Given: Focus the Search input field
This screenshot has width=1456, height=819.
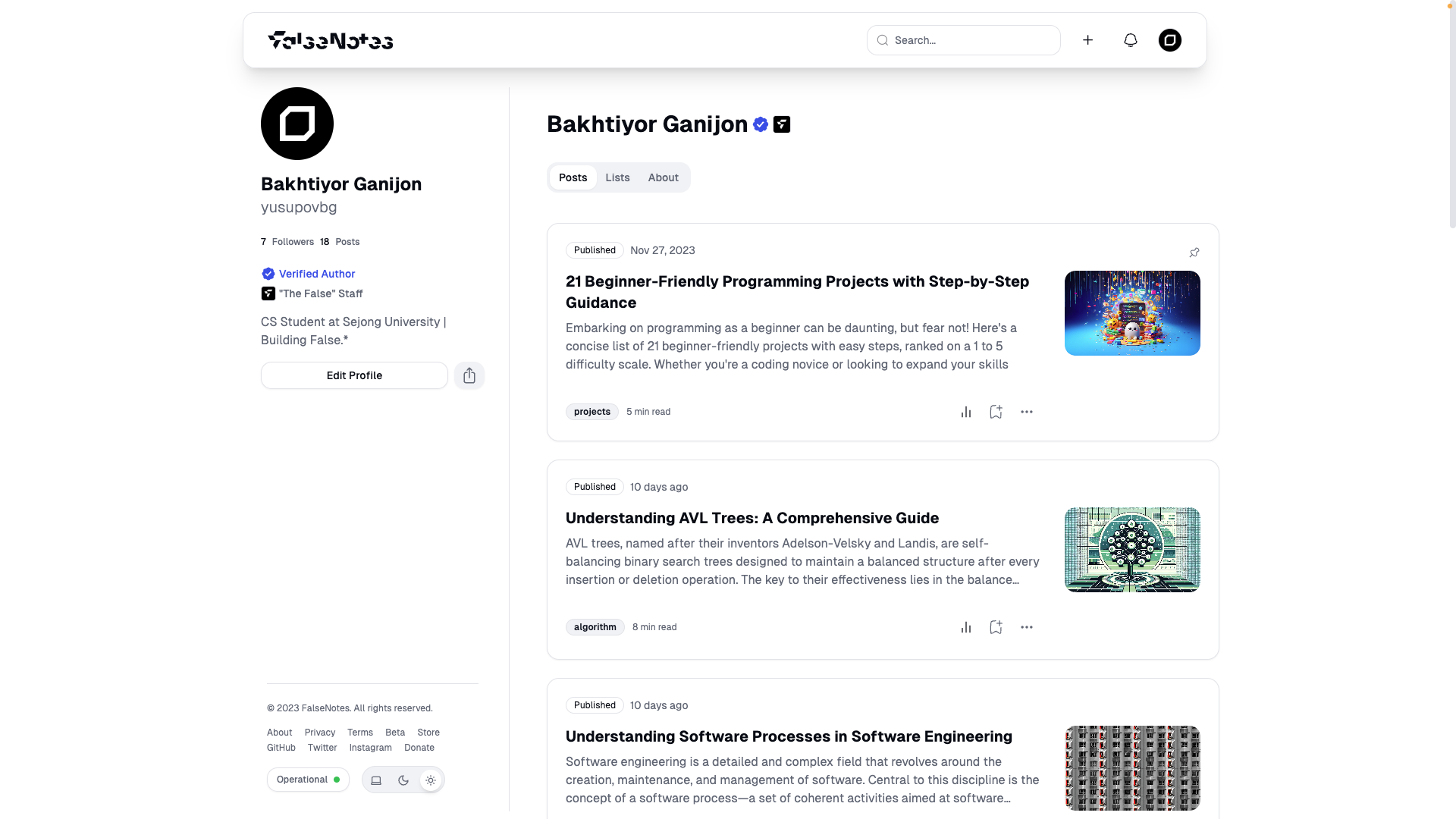Looking at the screenshot, I should [964, 40].
